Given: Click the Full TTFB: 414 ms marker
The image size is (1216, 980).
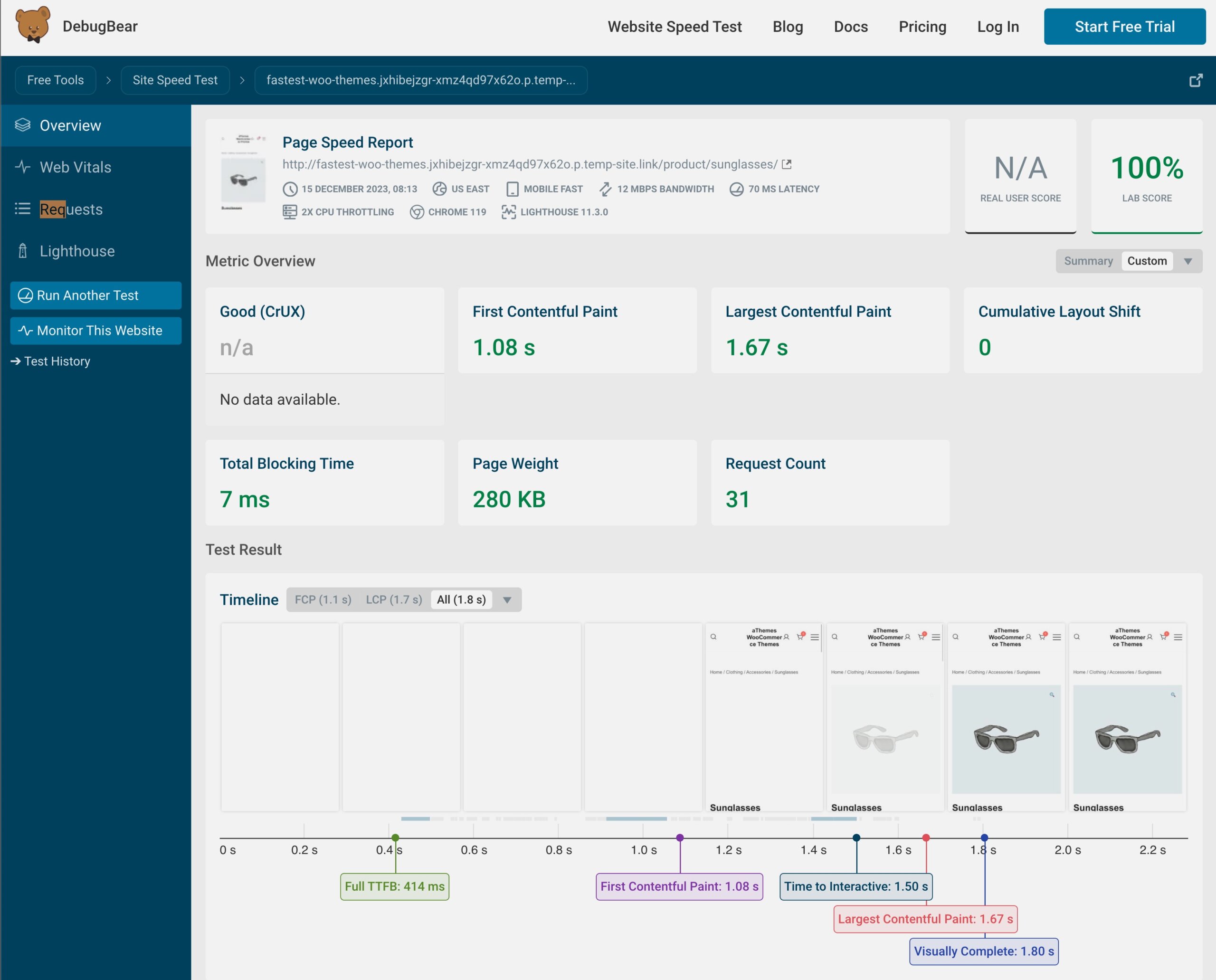Looking at the screenshot, I should pyautogui.click(x=395, y=886).
